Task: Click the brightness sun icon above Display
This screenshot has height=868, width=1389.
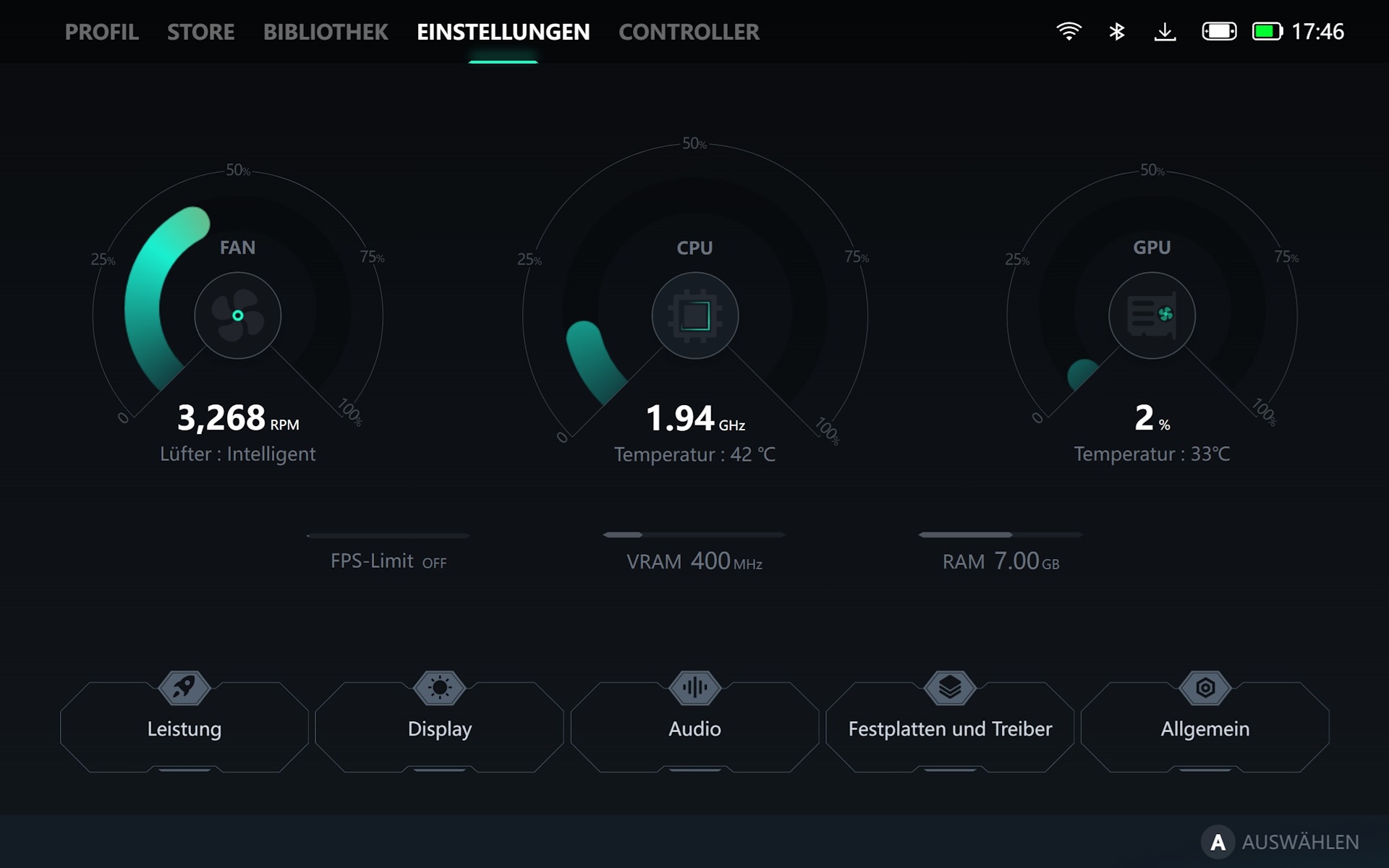Action: 439,687
